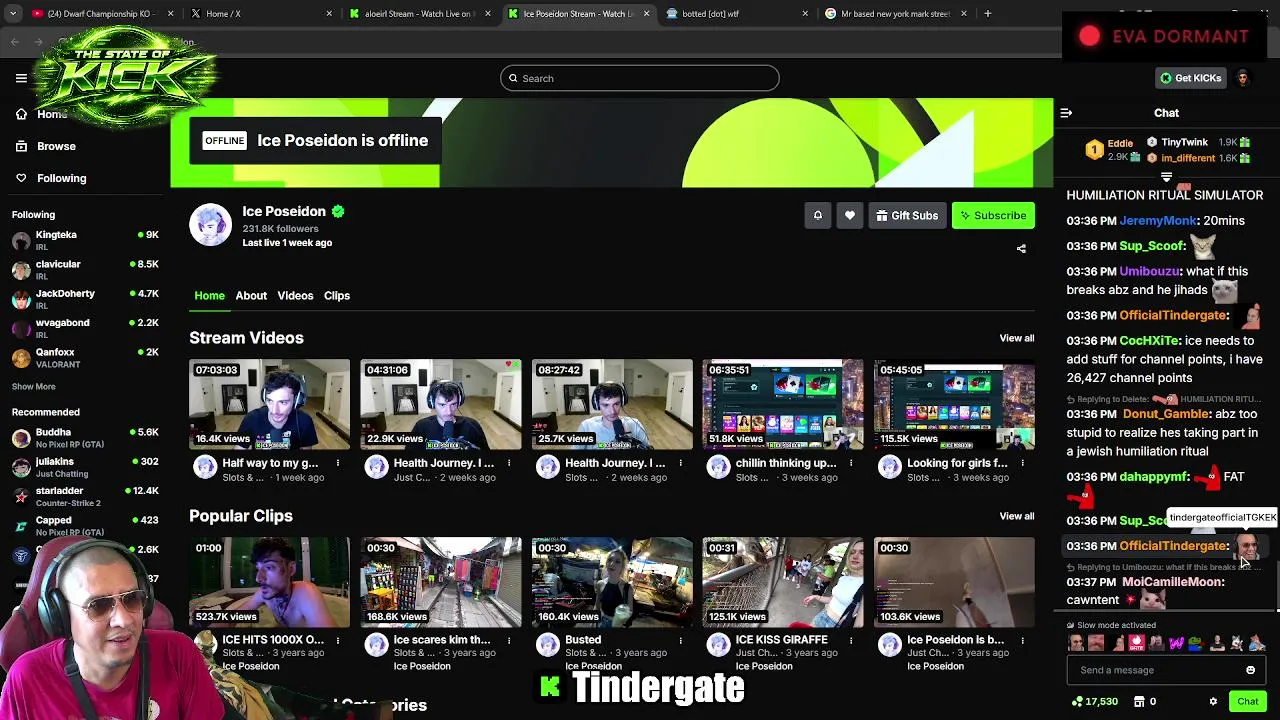1280x720 pixels.
Task: Open the browser tab list dropdown arrow
Action: tap(15, 13)
